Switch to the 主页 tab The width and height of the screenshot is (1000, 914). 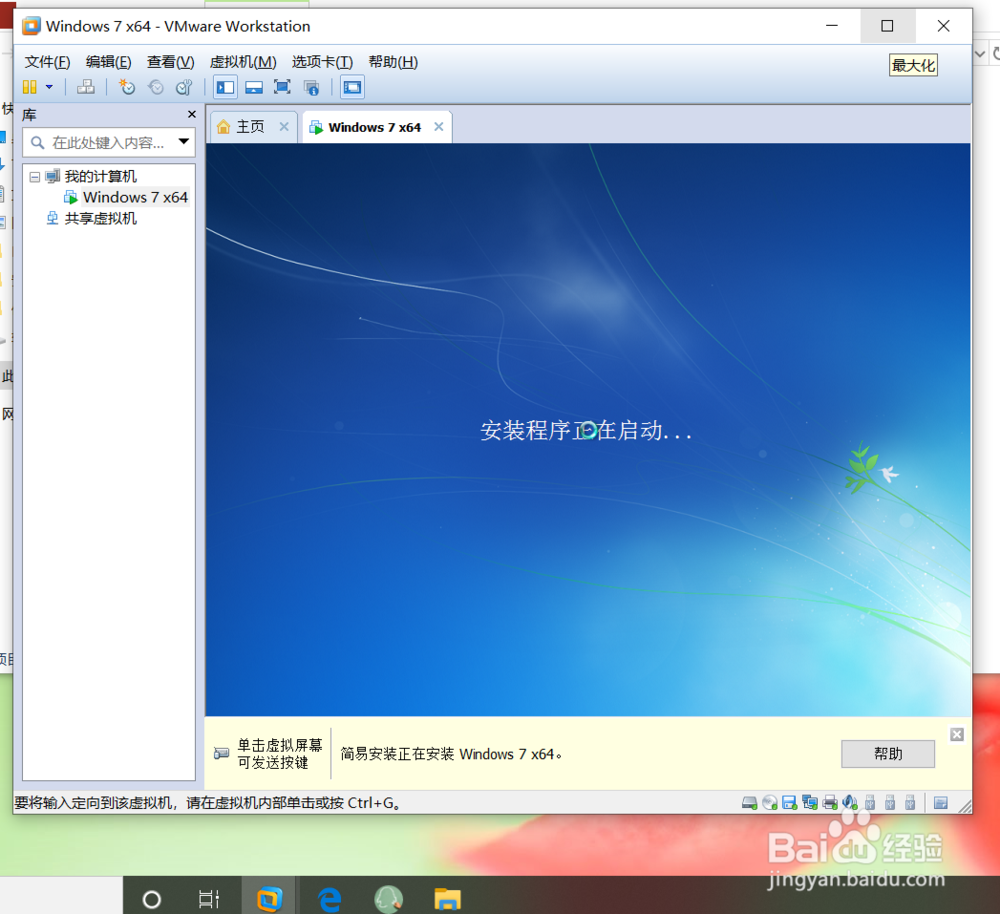point(251,126)
